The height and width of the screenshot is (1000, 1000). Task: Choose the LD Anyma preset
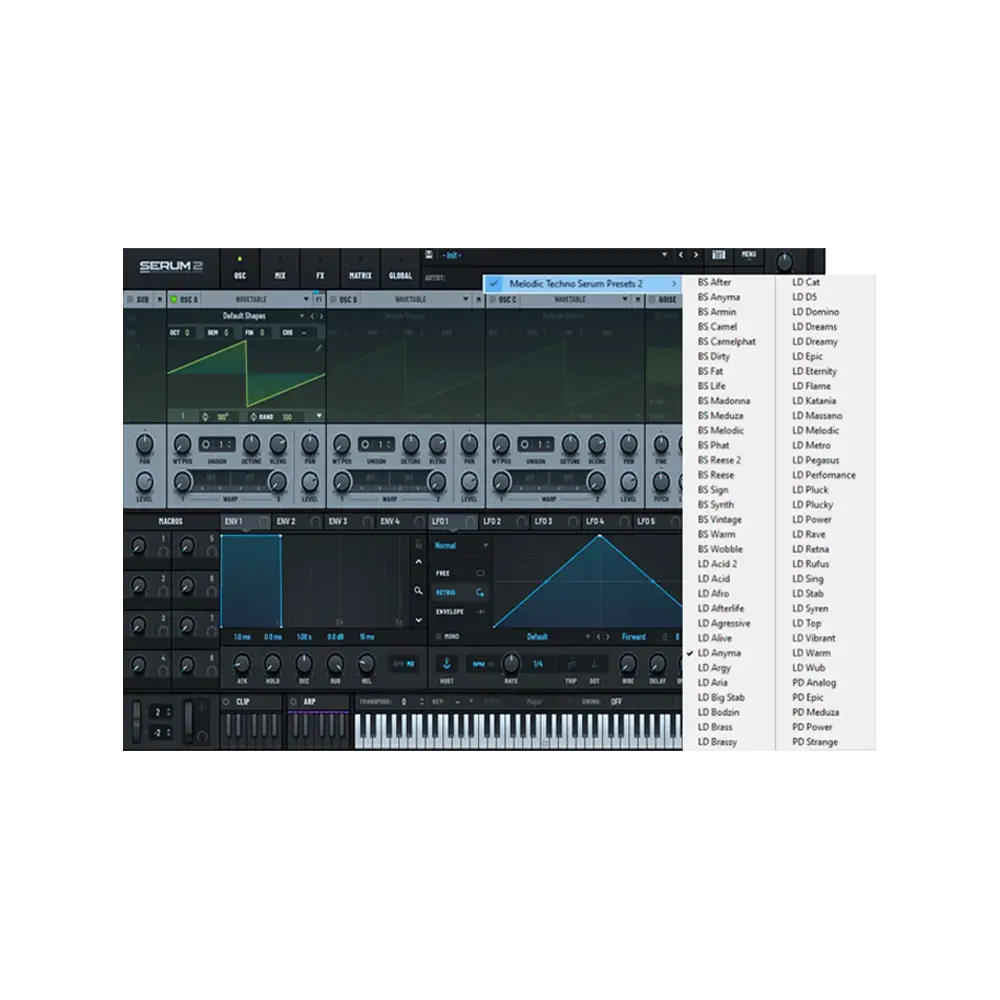(719, 653)
